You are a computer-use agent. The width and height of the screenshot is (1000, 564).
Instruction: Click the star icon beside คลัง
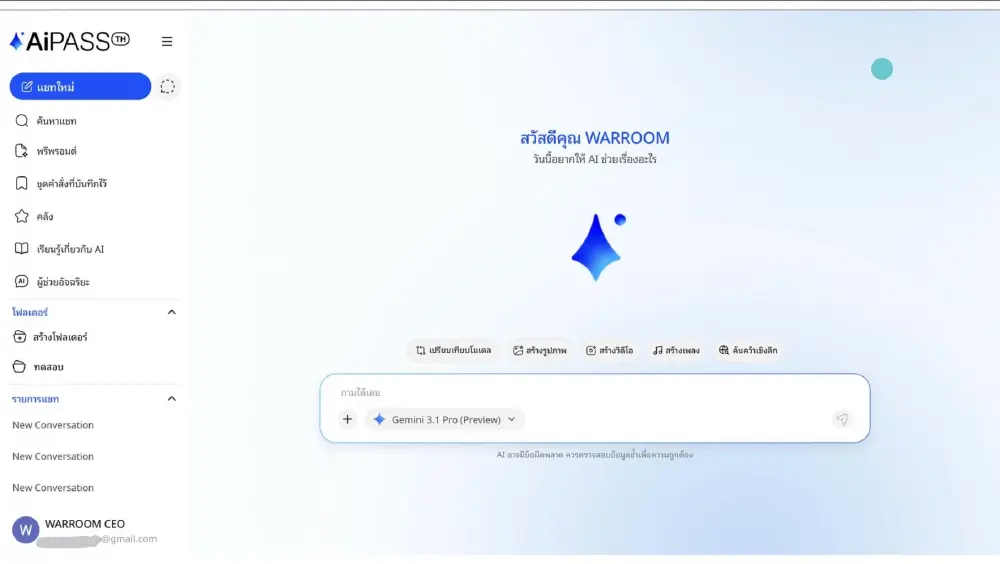(x=22, y=216)
